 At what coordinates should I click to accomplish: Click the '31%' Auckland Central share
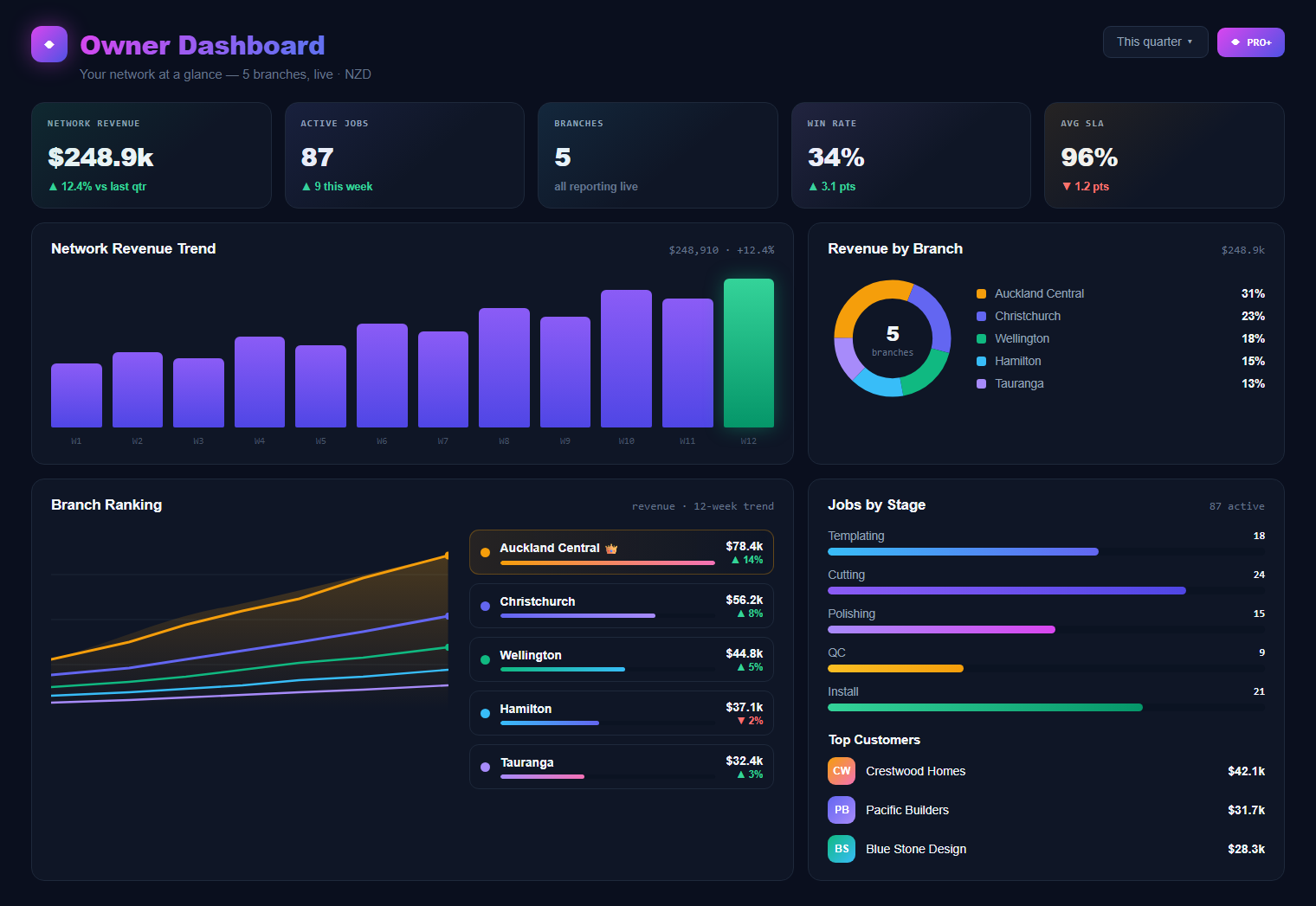(x=1253, y=293)
